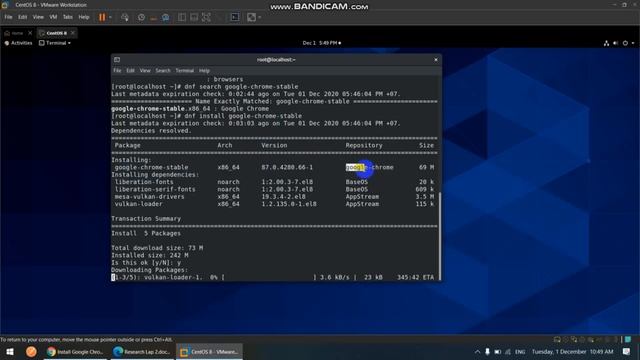Switch to VMware console view
Screen dimensions: 640x360
point(235,17)
